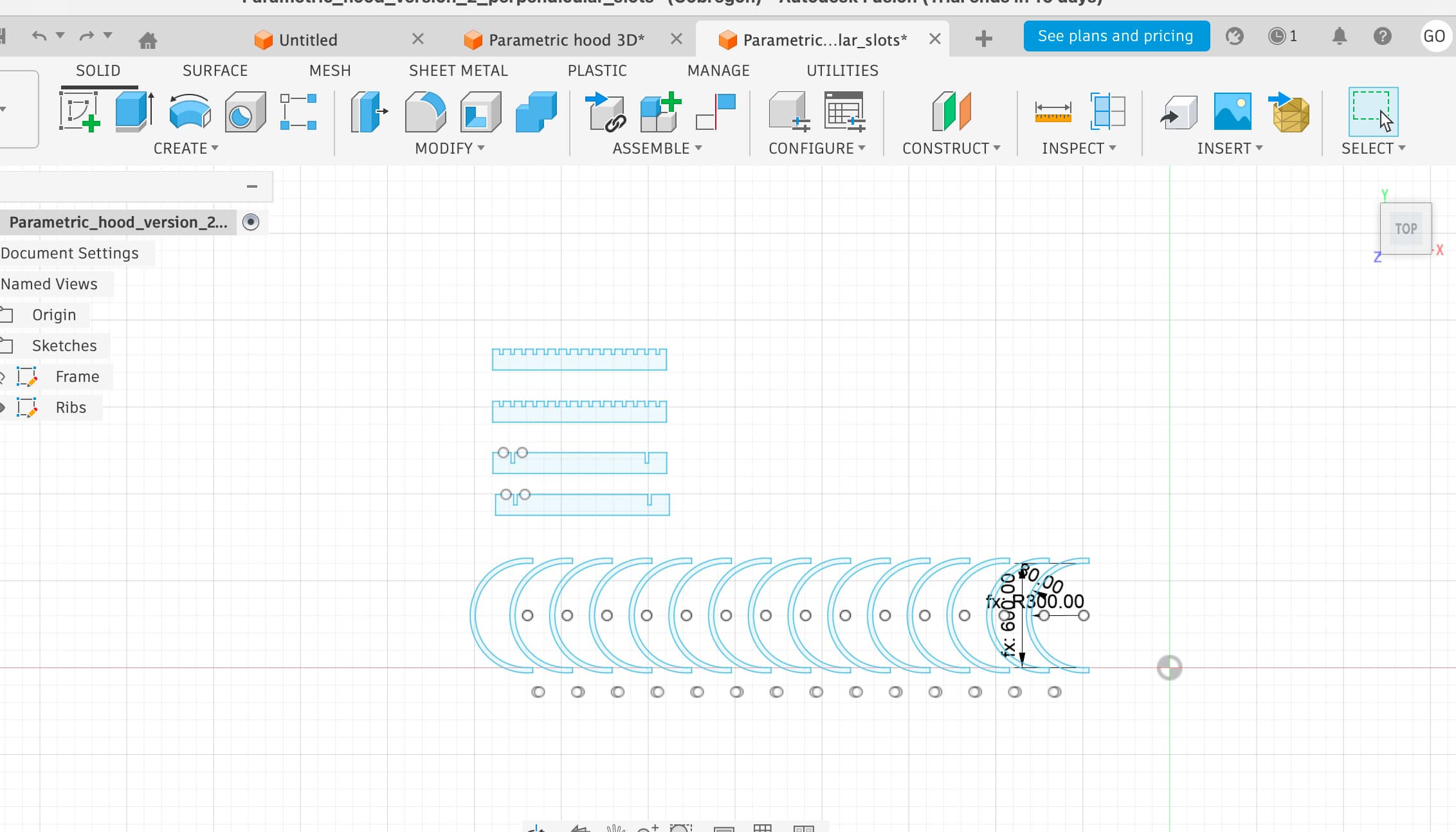Expand the Ribs sketch tree item
The height and width of the screenshot is (832, 1456).
[2, 408]
